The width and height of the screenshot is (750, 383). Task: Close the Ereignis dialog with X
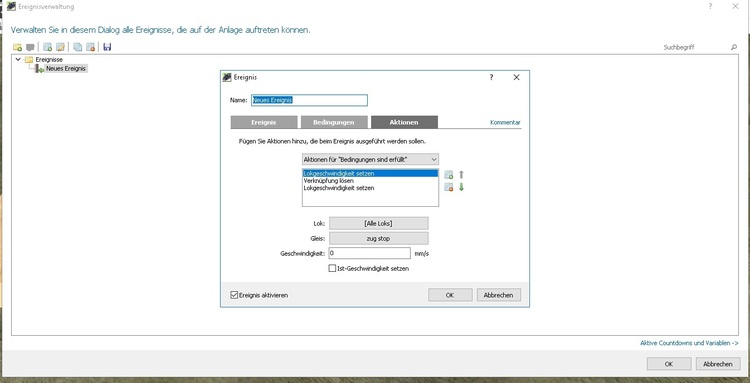click(516, 77)
